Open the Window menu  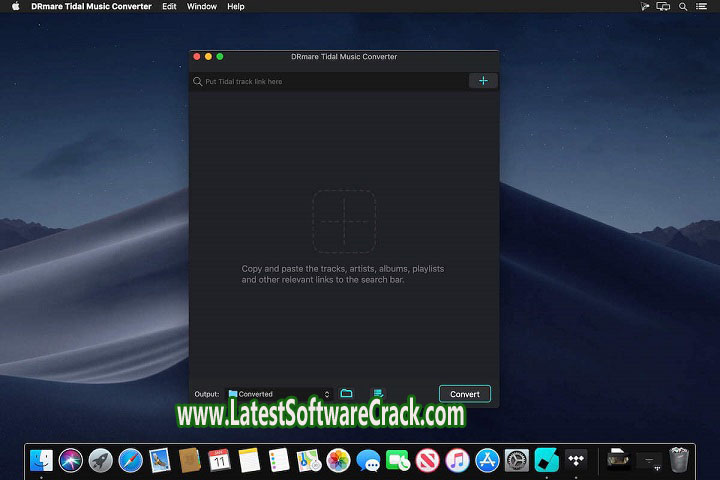(202, 6)
